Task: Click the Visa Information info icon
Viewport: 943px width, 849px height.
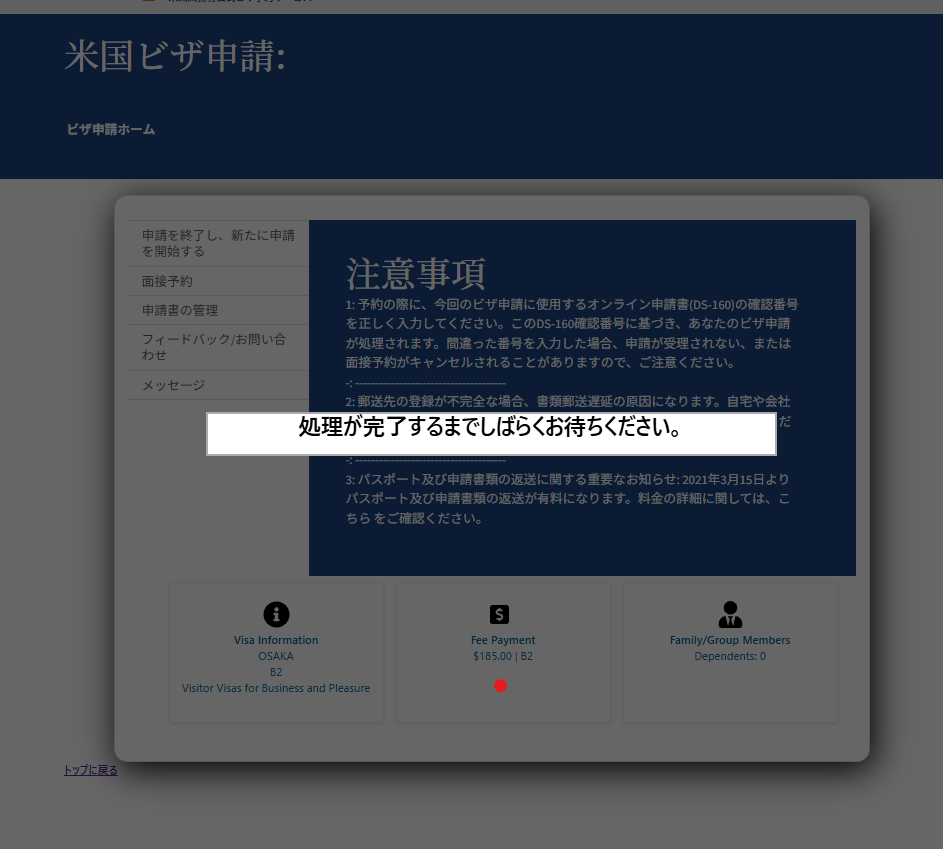Action: (x=276, y=614)
